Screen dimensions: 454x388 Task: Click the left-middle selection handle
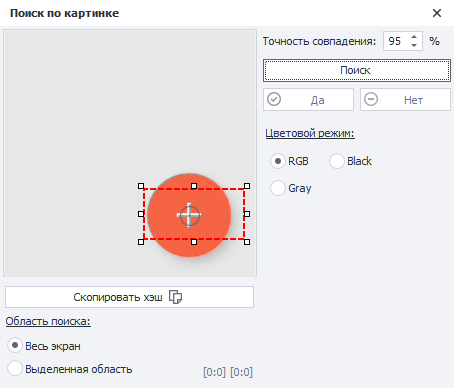141,214
